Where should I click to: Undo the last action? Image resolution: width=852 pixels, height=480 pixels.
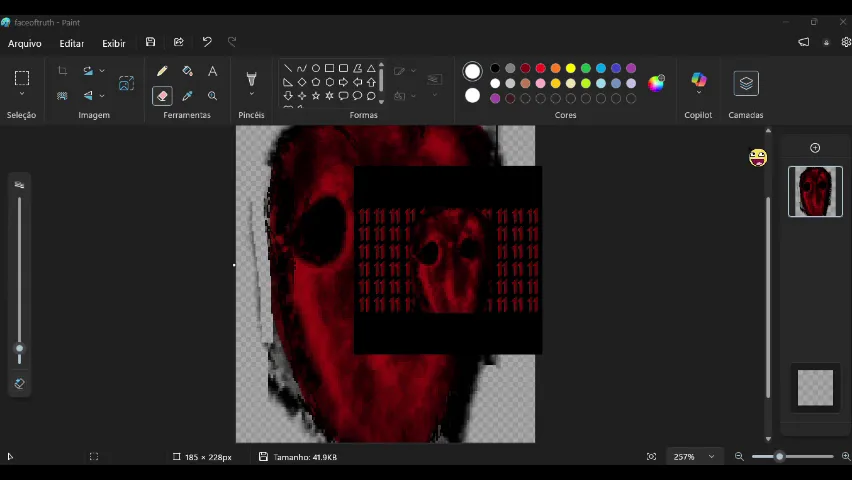point(207,42)
